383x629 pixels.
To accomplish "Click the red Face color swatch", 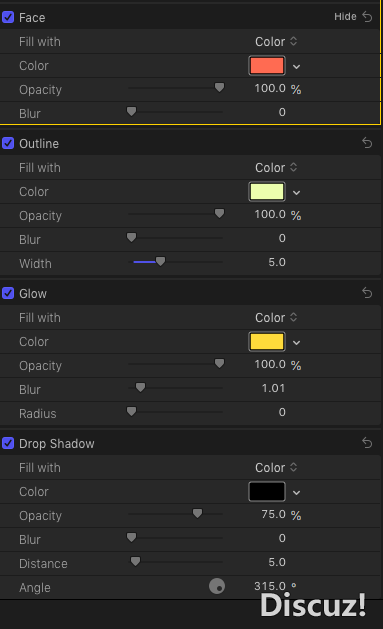I will click(x=267, y=65).
